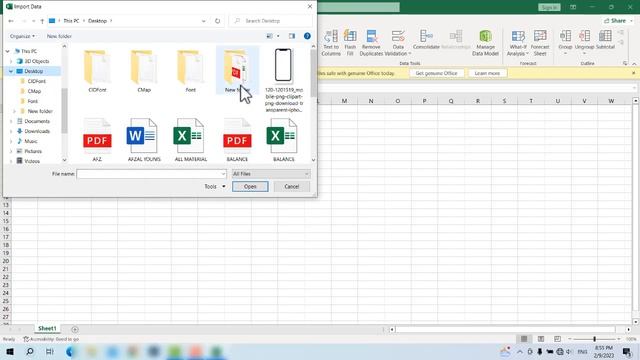Viewport: 640px width, 360px height.
Task: Select the CIDFont folder thumbnail
Action: [97, 70]
